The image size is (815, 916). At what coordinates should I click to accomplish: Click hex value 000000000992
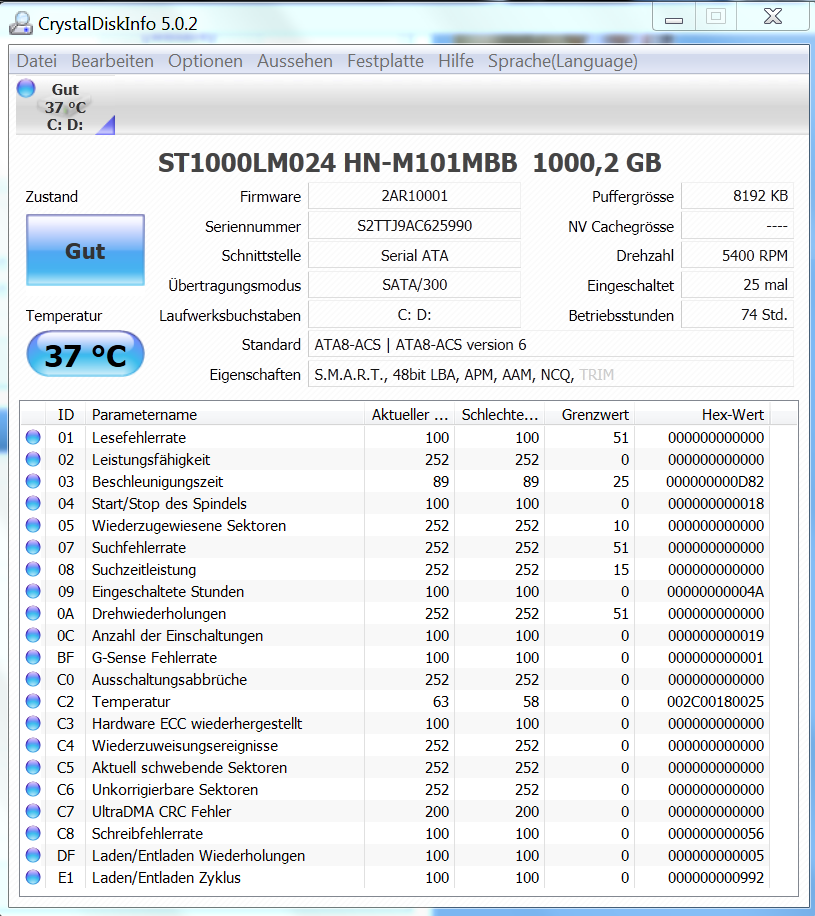[715, 877]
